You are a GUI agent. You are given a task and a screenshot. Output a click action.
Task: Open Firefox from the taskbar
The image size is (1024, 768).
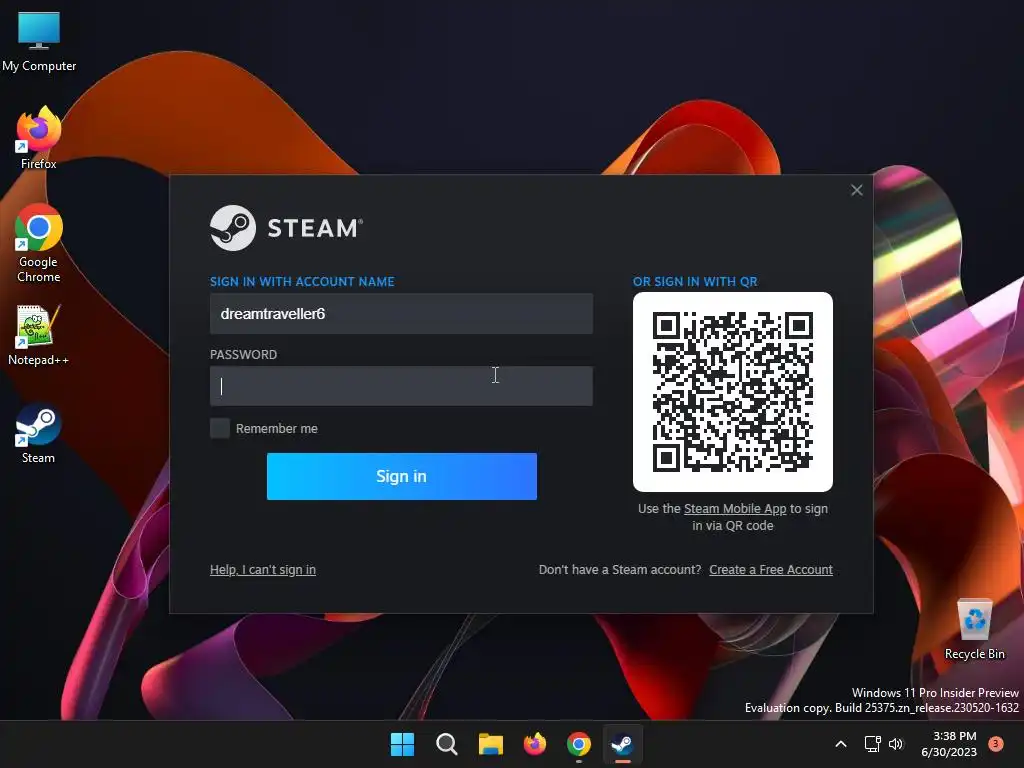tap(535, 744)
